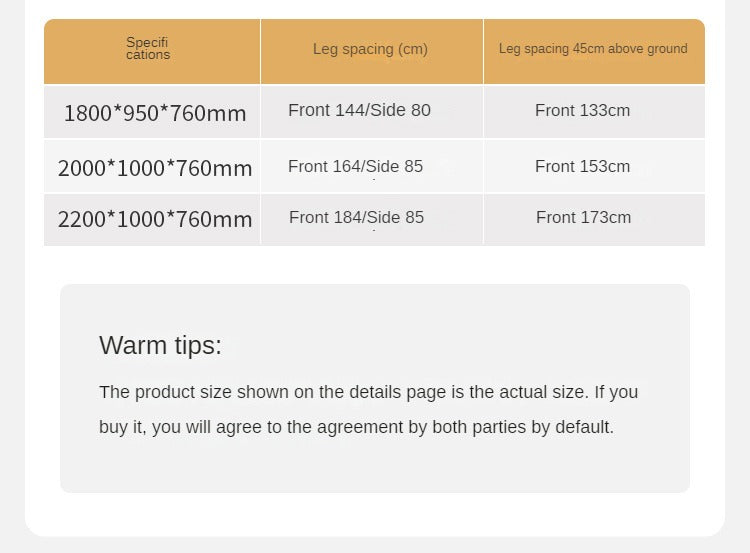Click the Front 173cm cell
This screenshot has height=553, width=750.
594,220
